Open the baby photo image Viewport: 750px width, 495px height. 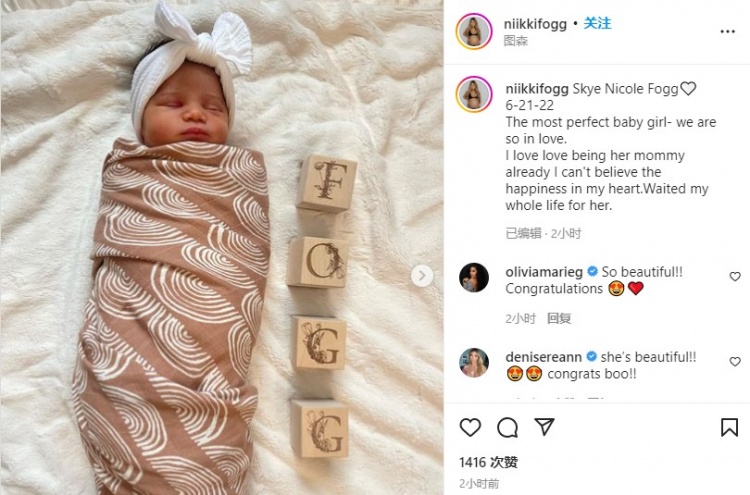point(222,247)
